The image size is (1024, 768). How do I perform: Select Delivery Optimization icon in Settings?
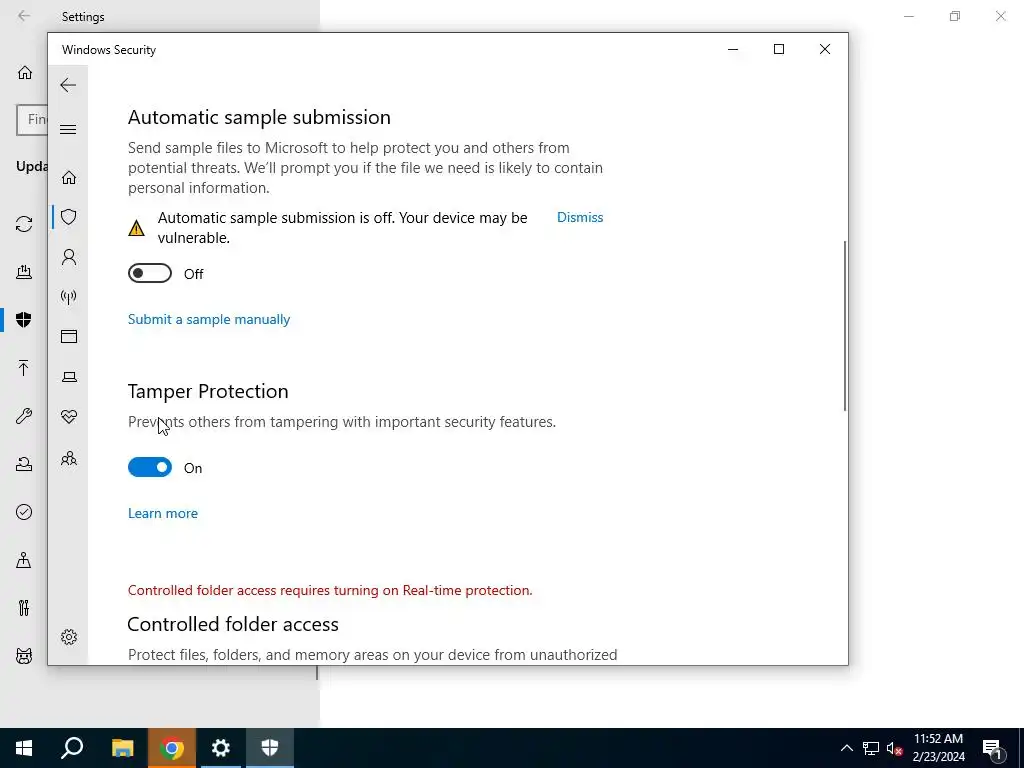[24, 272]
